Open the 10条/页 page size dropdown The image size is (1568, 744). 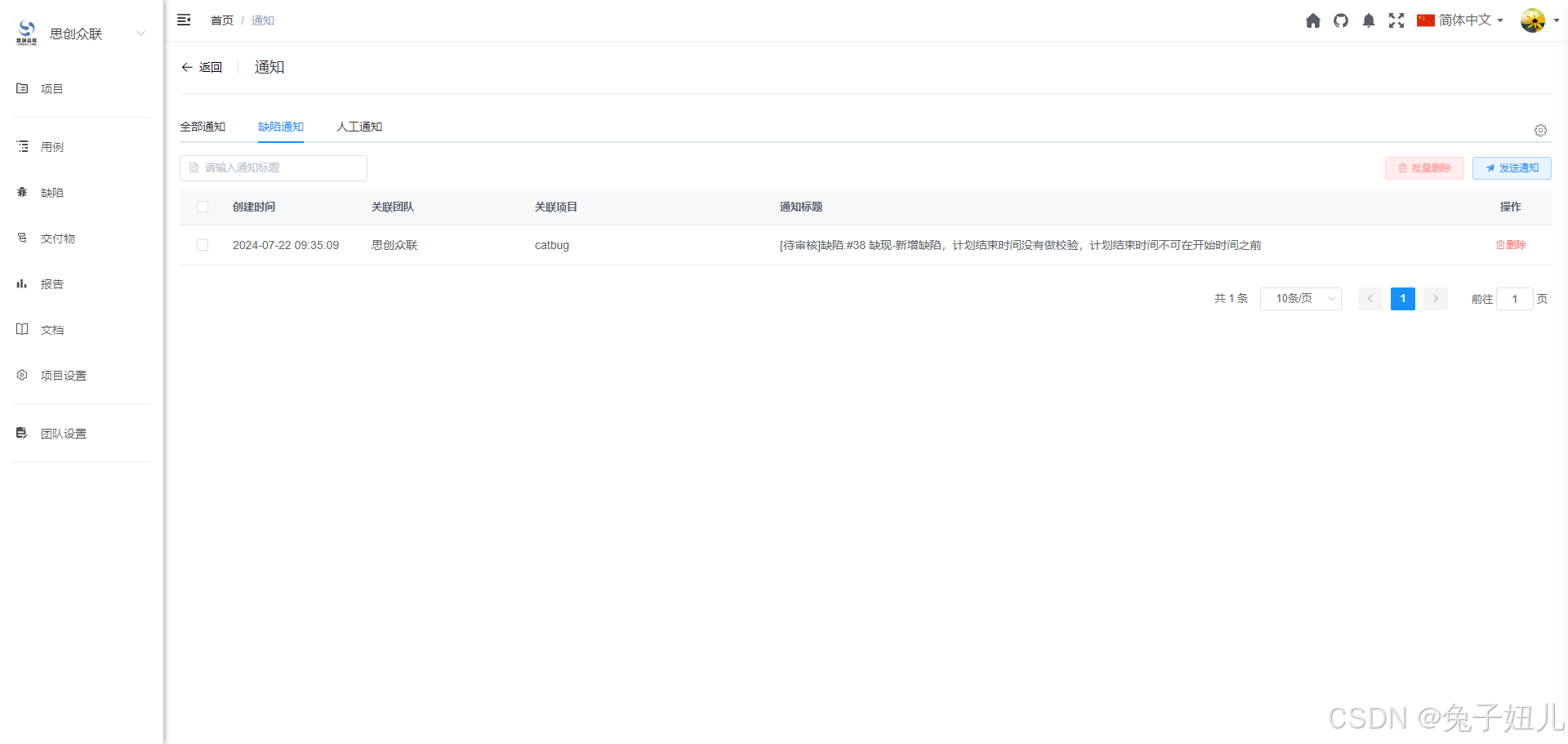point(1300,298)
